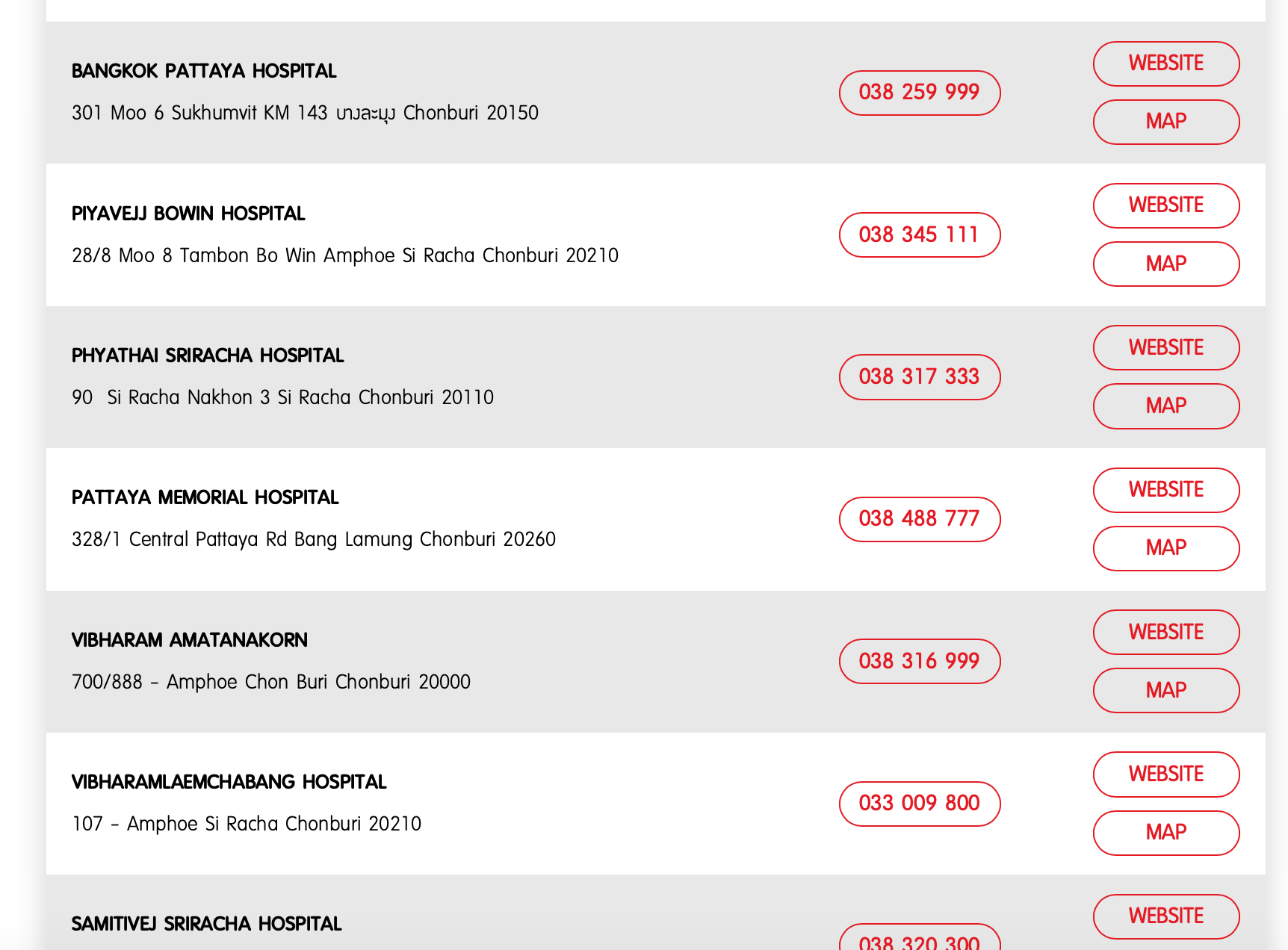Screen dimensions: 1288x950
Task: Visit Piyavejj Bowin Hospital website
Action: [1165, 205]
